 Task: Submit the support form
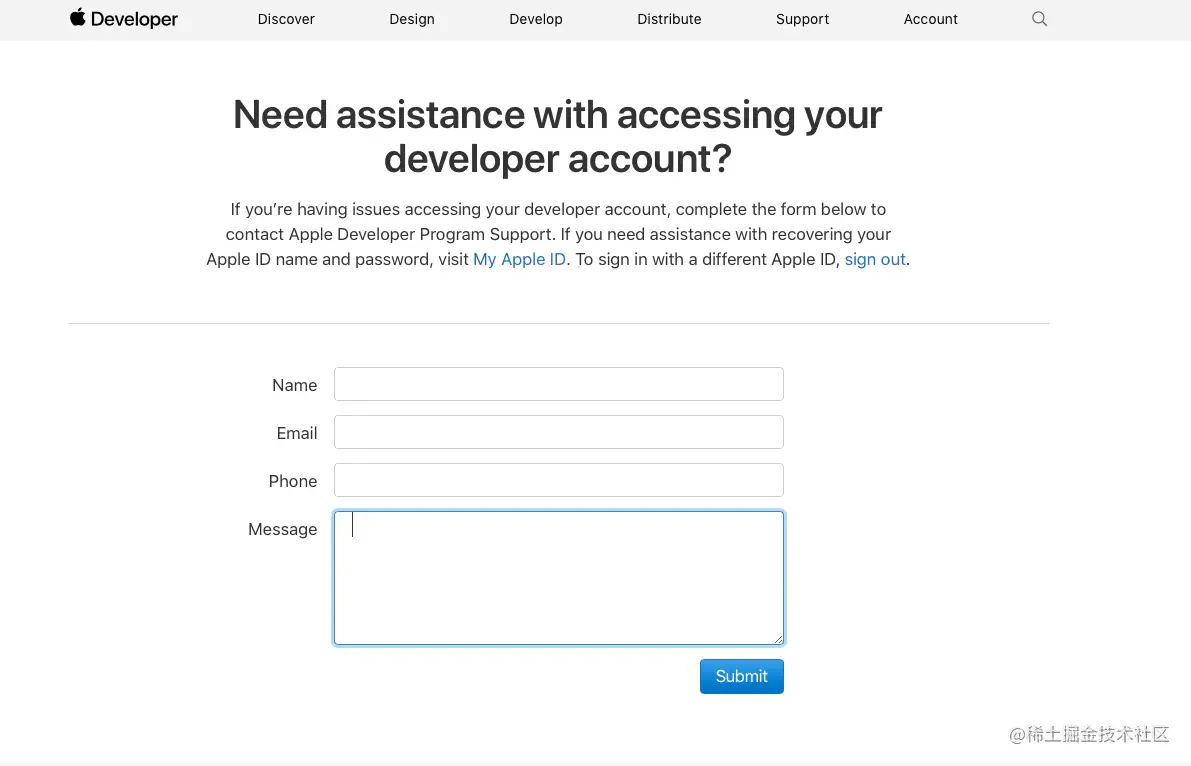[x=741, y=676]
